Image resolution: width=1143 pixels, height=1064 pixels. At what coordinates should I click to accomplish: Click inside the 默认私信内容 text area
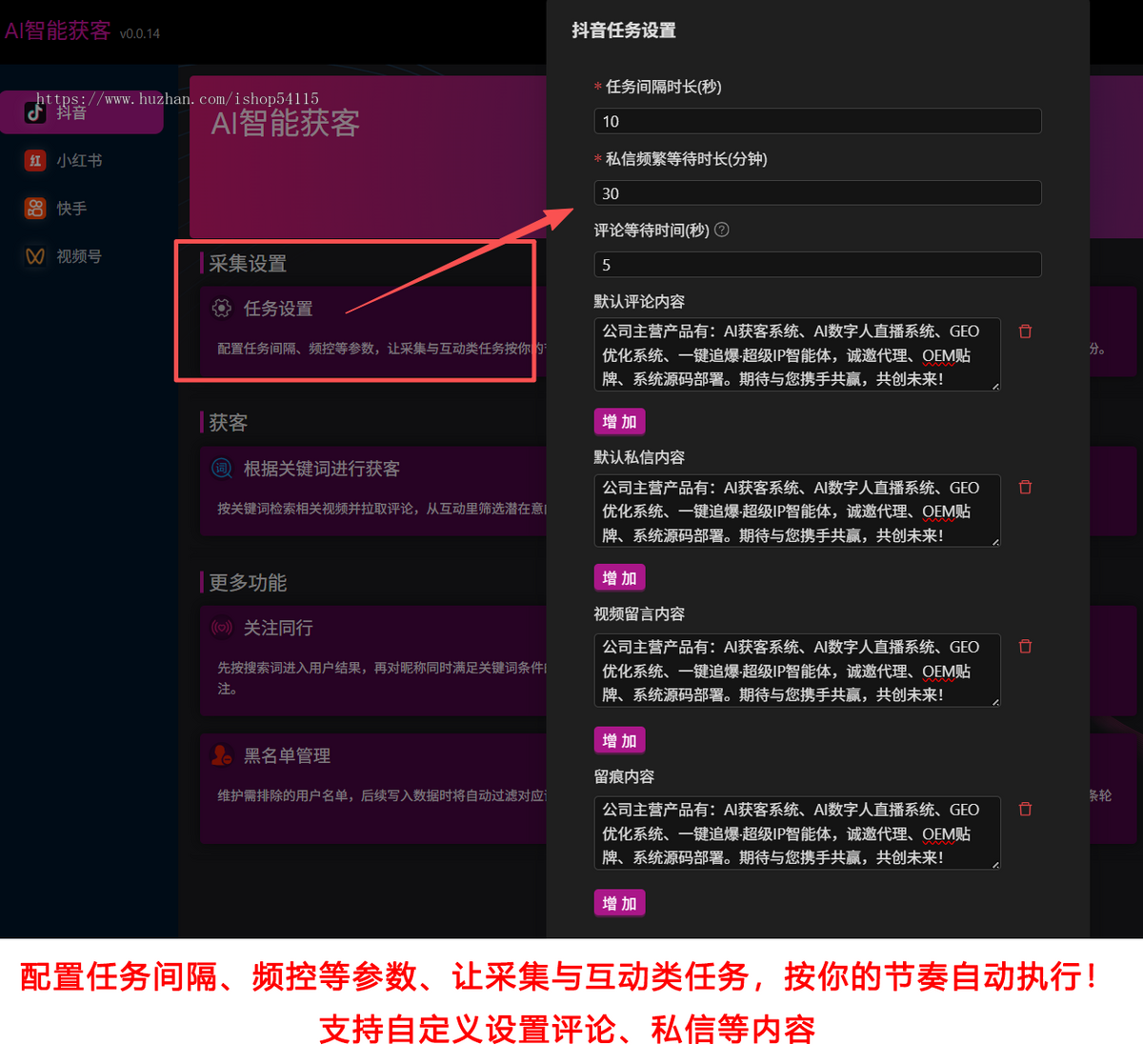(797, 511)
